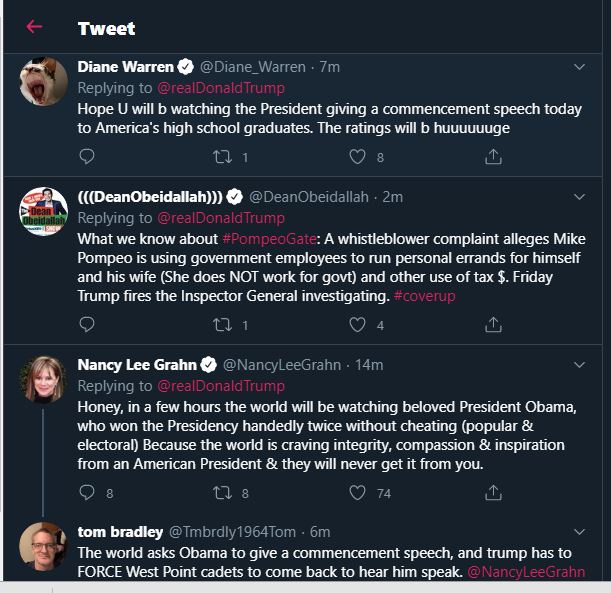Expand the options chevron on DeanObeidallah's tweet
The width and height of the screenshot is (611, 593).
[579, 196]
